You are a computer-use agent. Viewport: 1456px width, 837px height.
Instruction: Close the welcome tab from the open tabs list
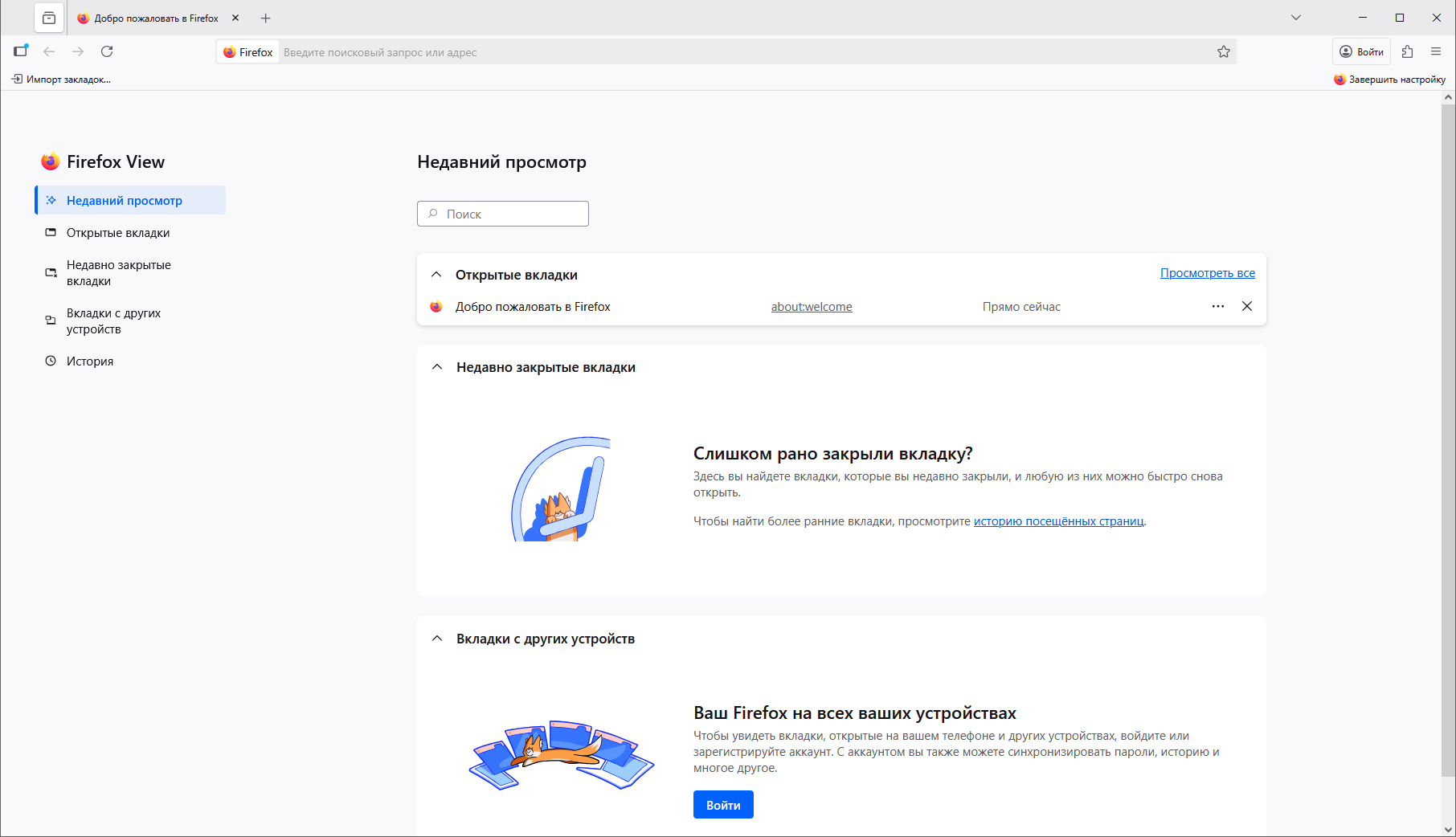click(1247, 306)
